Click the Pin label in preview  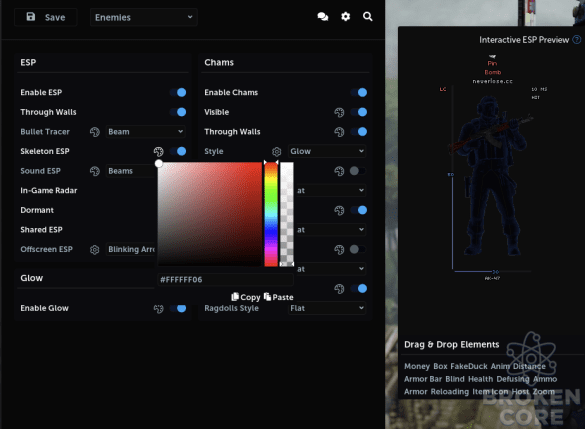pyautogui.click(x=492, y=63)
